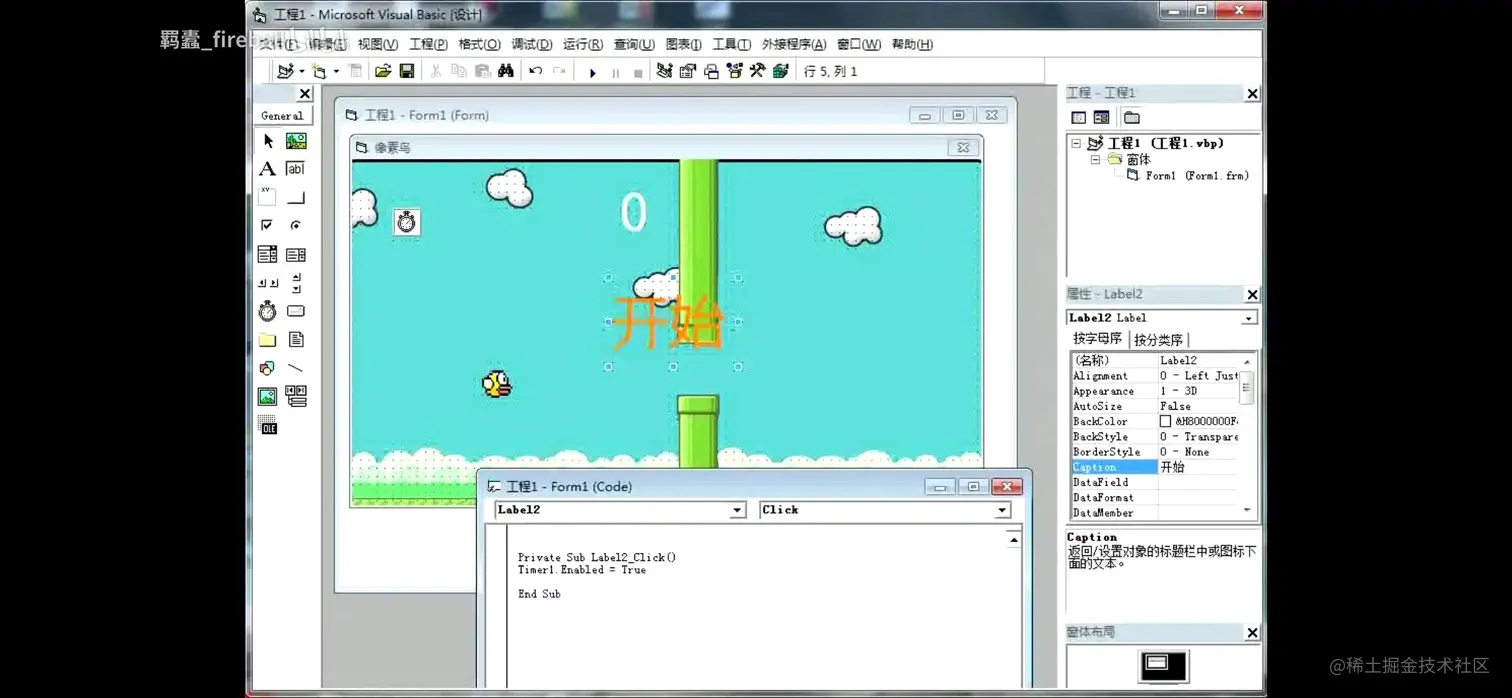The height and width of the screenshot is (698, 1512).
Task: Start the program with the Run button
Action: pos(592,72)
